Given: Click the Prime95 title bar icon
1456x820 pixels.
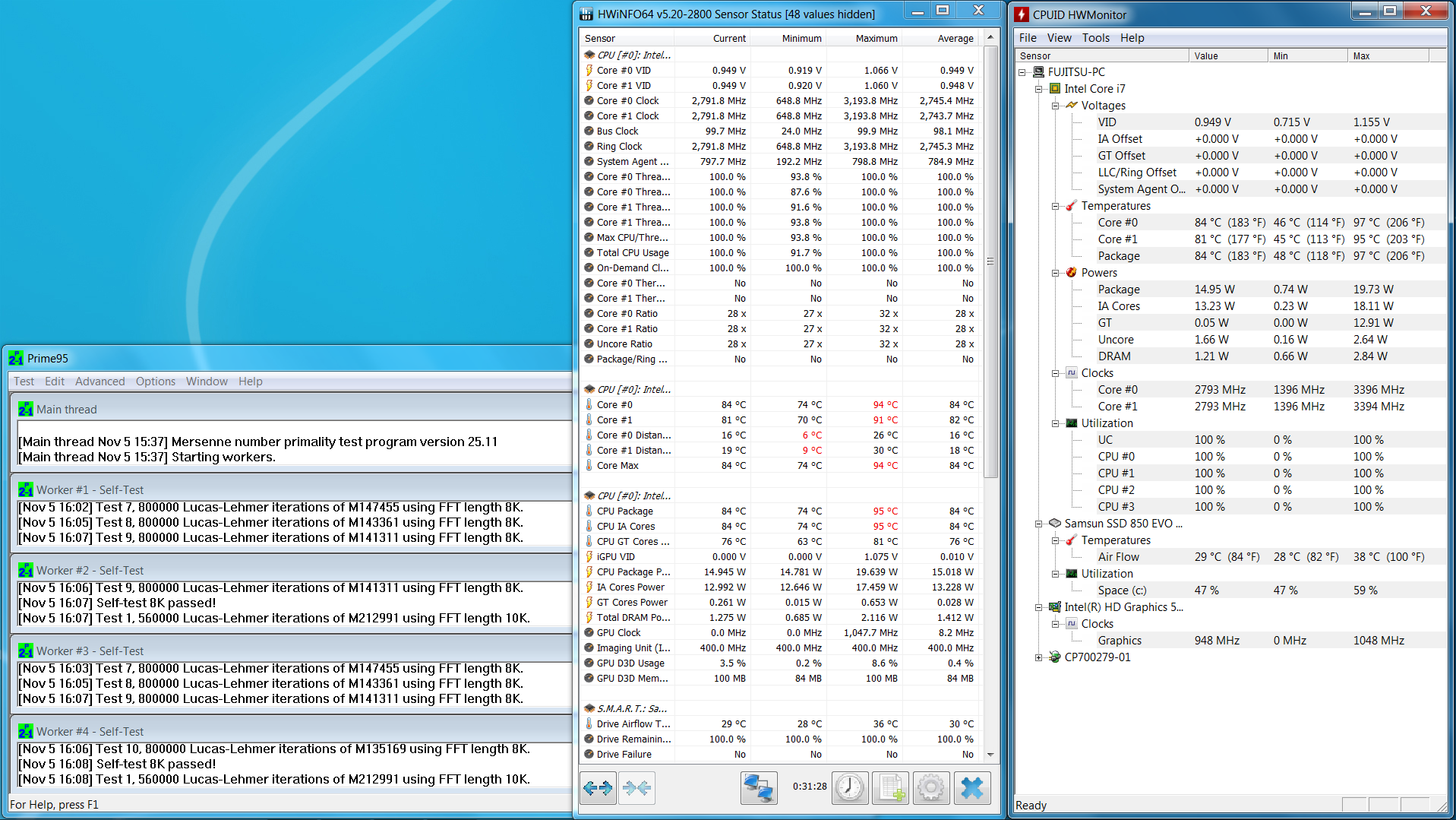Looking at the screenshot, I should pos(16,359).
